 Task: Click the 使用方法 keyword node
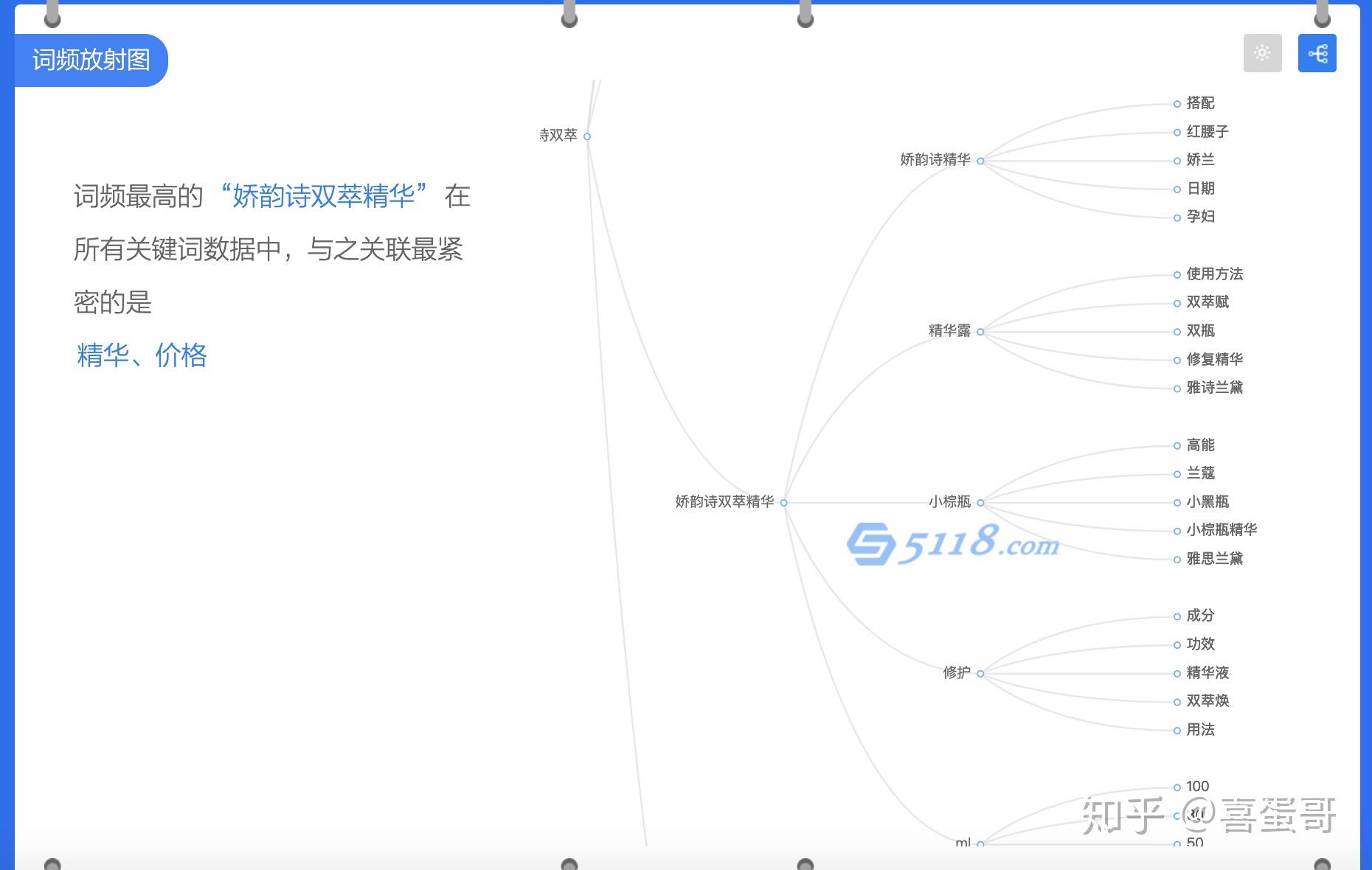coord(1214,274)
